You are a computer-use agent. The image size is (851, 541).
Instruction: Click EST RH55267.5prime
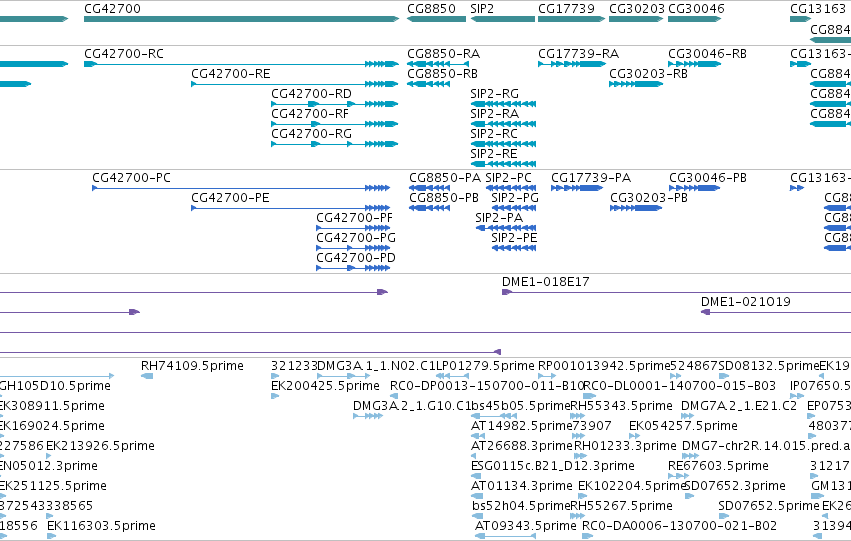click(577, 515)
